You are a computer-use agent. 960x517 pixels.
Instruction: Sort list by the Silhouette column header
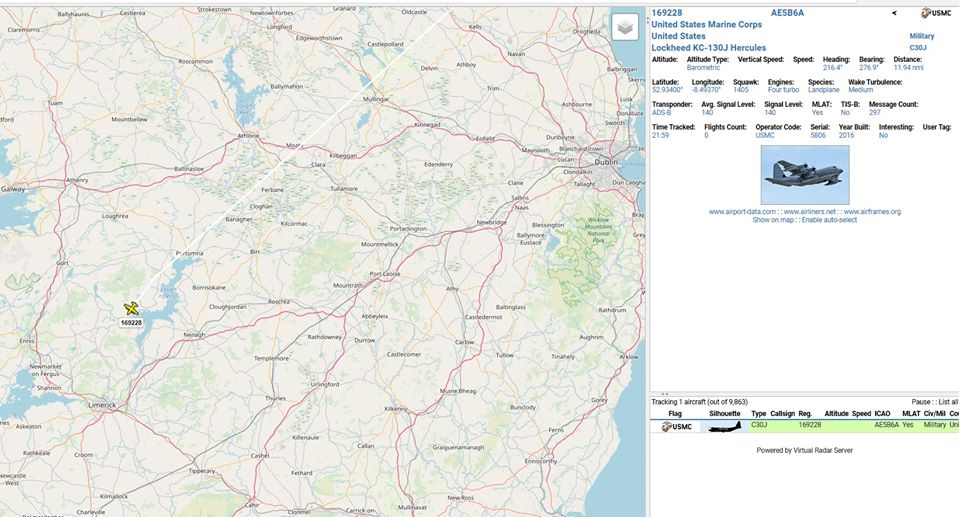(724, 413)
